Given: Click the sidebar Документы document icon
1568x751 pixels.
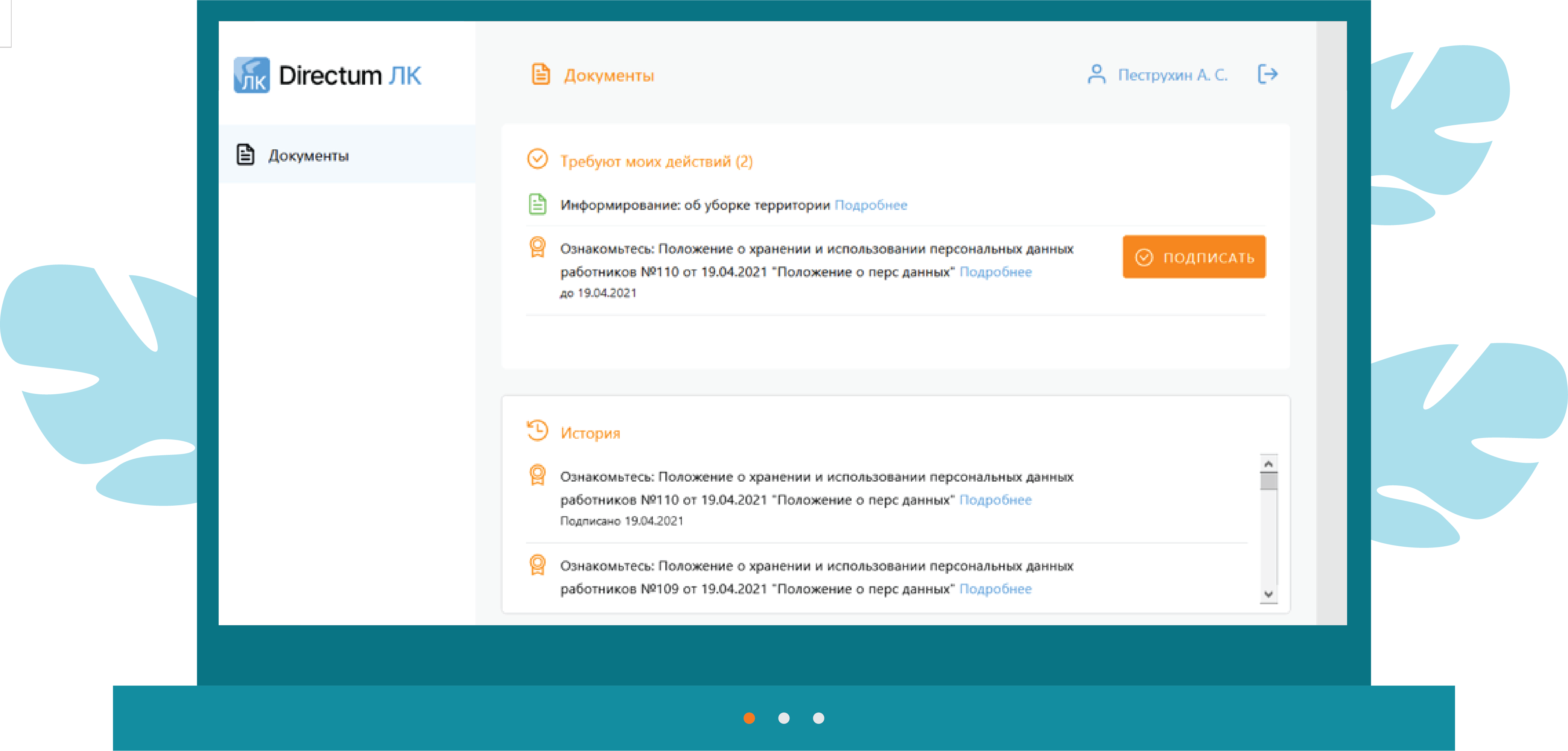Looking at the screenshot, I should tap(245, 155).
